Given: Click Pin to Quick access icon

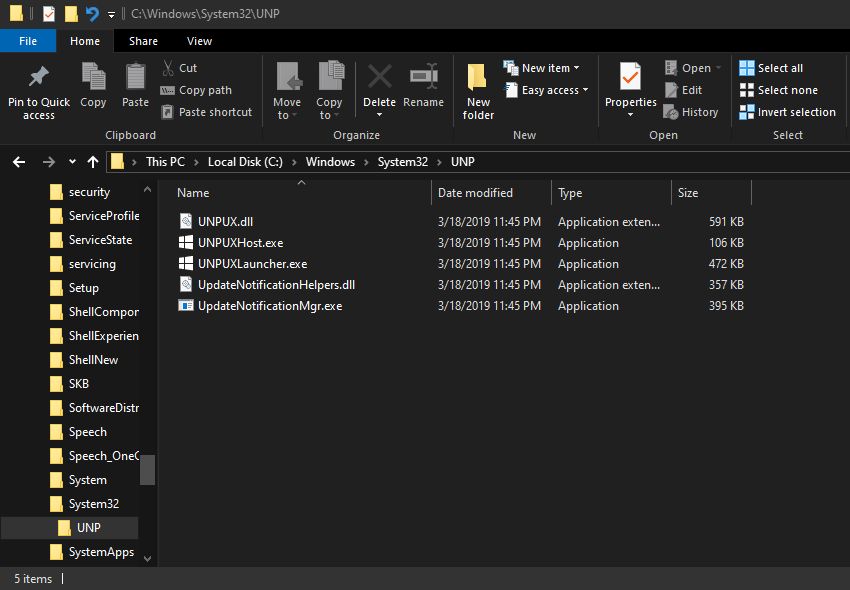Looking at the screenshot, I should (x=38, y=77).
